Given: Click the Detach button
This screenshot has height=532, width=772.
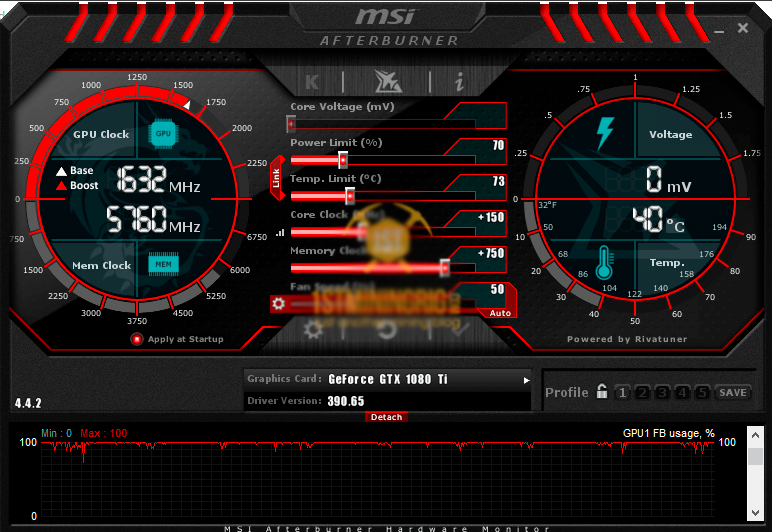Looking at the screenshot, I should pos(386,417).
